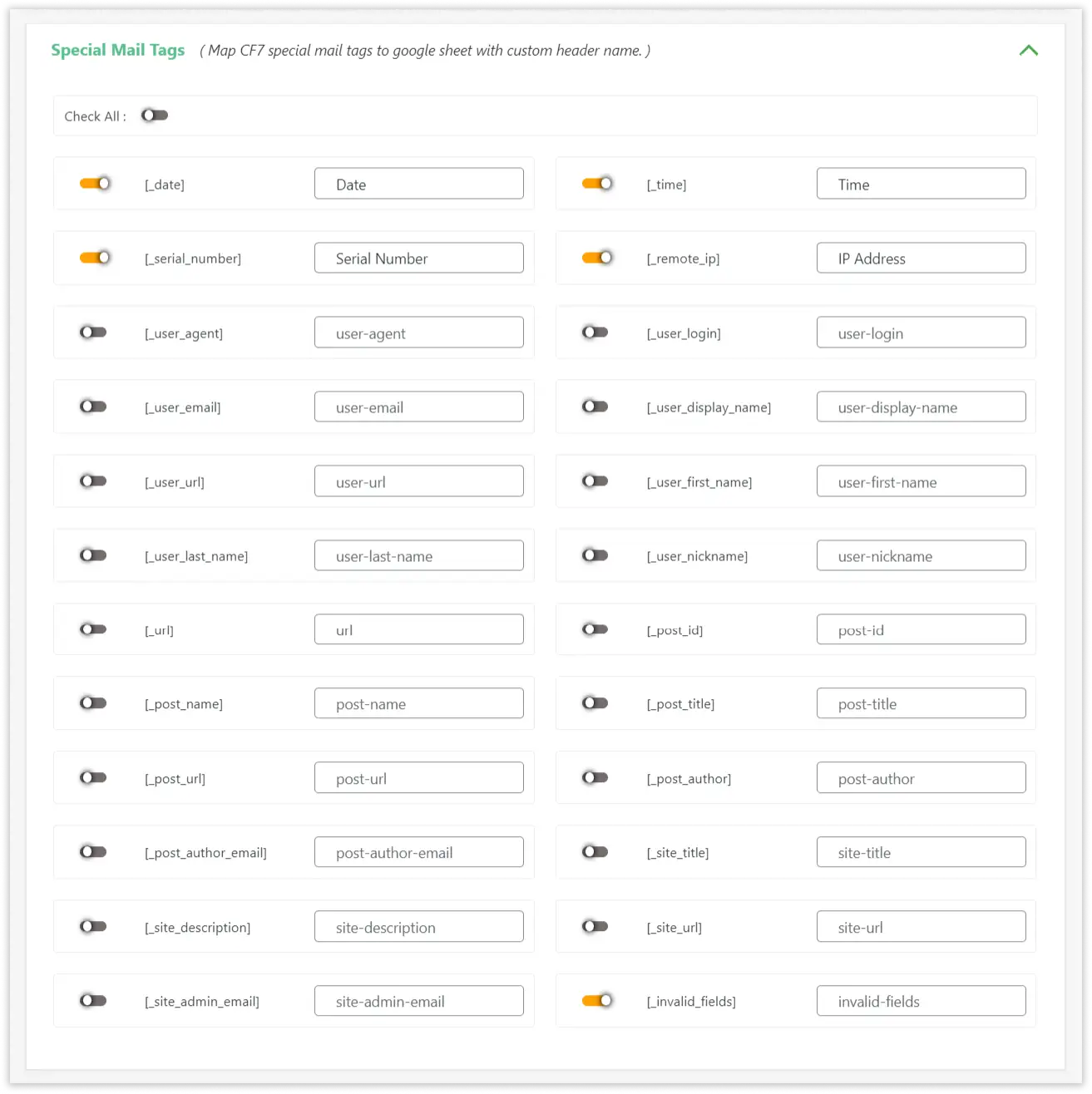This screenshot has width=1092, height=1094.
Task: Click the user-display-name input field
Action: point(921,407)
